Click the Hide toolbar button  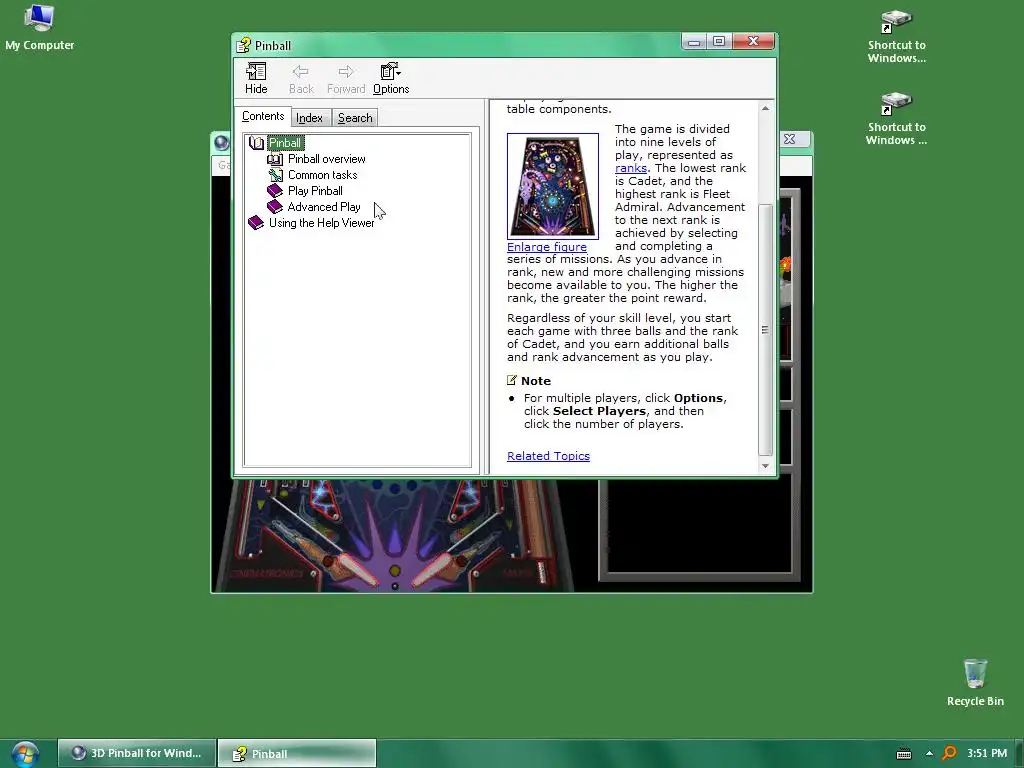(x=256, y=78)
